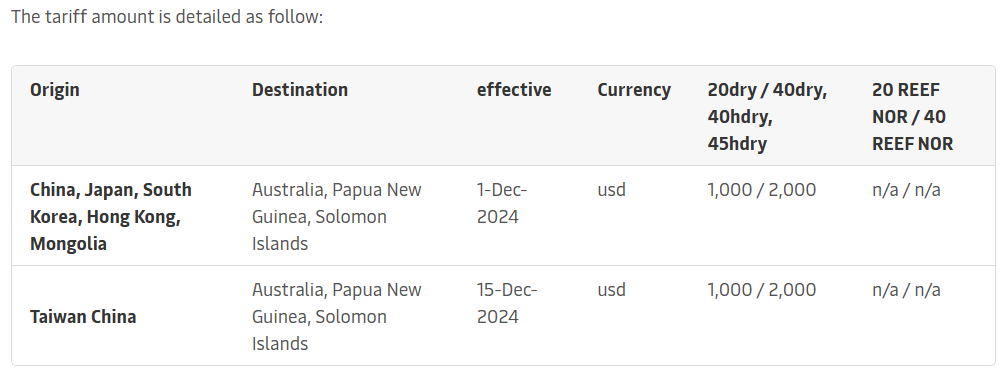Click n/a / n/a in the Taiwan China row
1008x379 pixels.
[x=906, y=290]
